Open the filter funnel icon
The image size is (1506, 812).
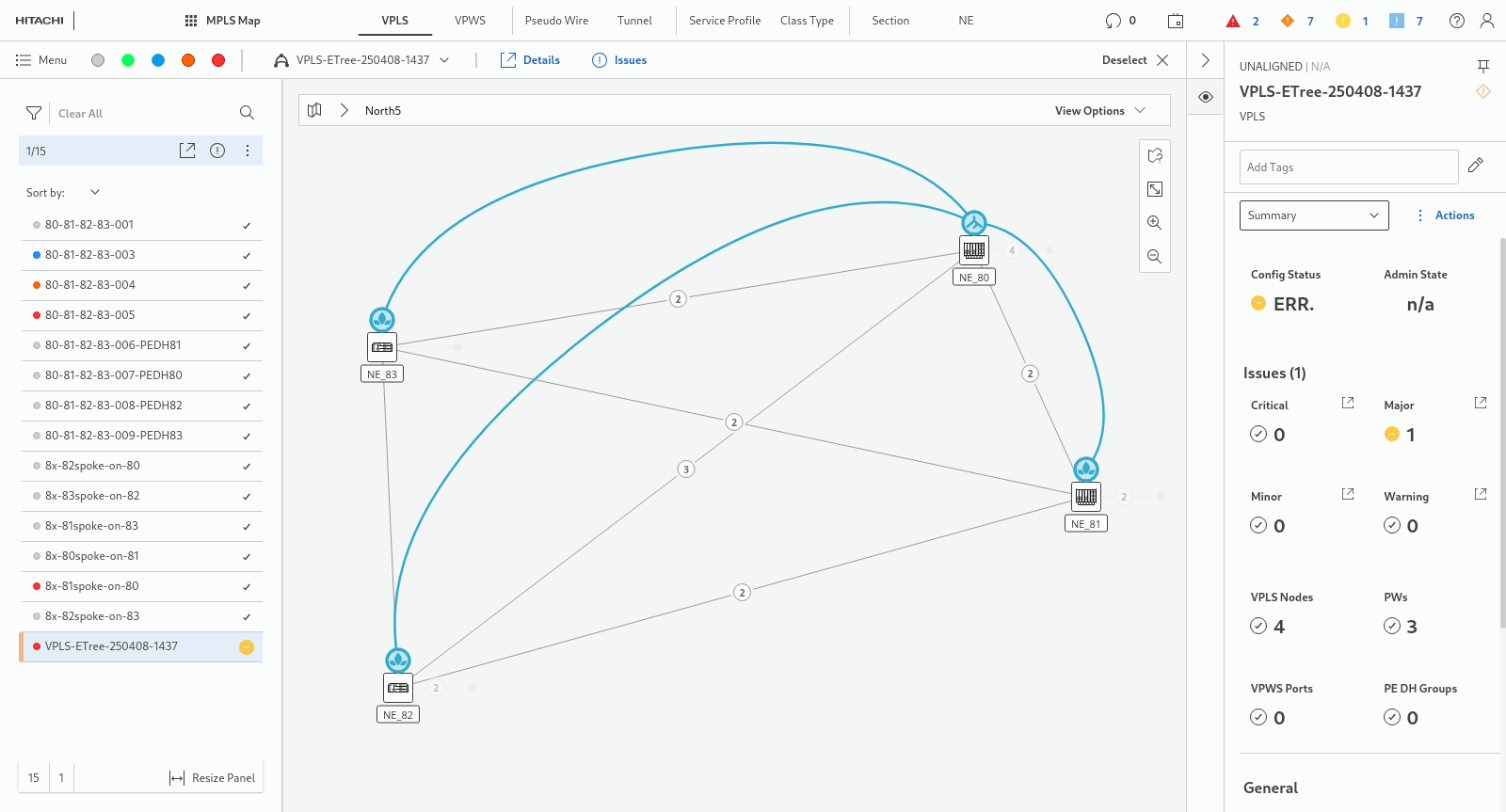34,113
